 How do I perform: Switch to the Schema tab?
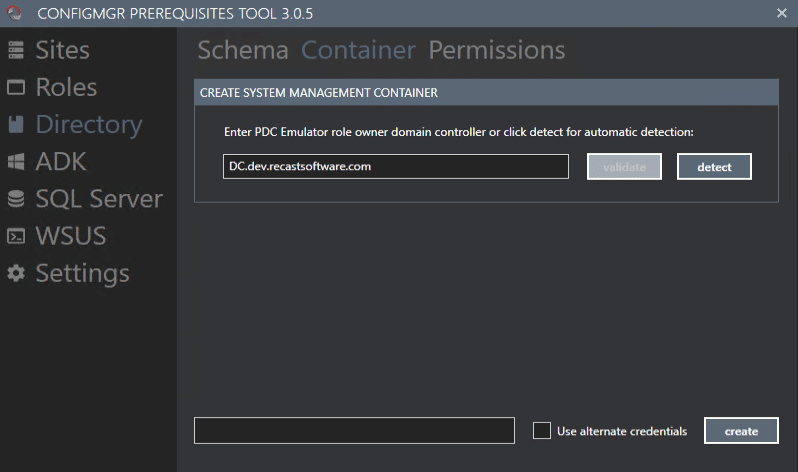[x=242, y=50]
